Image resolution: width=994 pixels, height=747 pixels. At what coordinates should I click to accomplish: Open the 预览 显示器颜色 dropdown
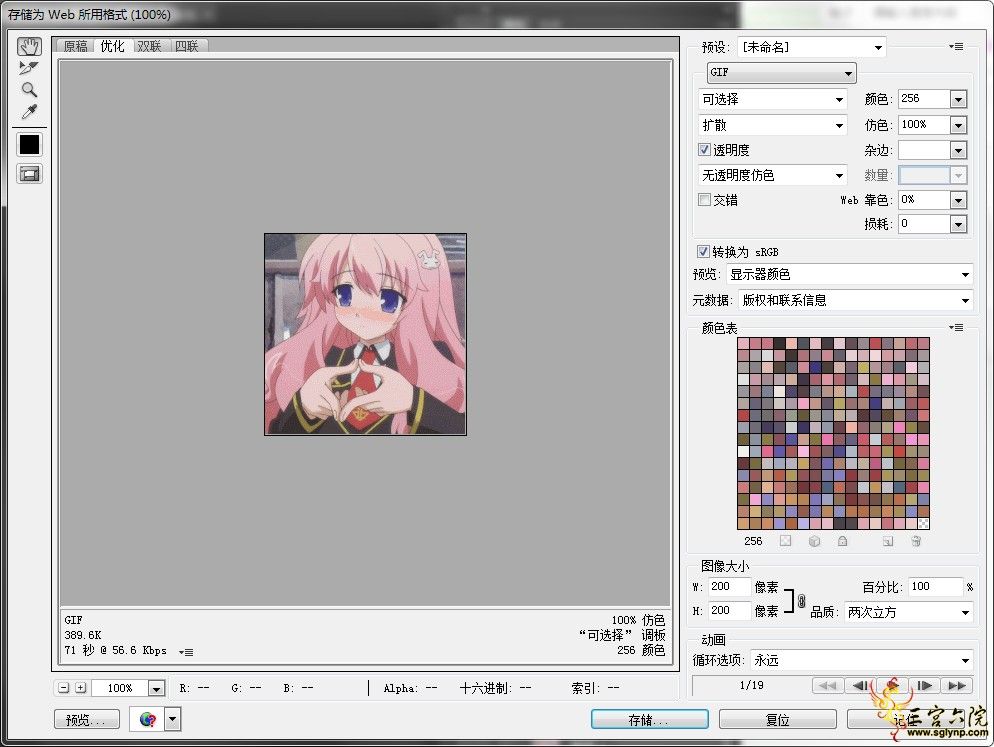tap(849, 275)
